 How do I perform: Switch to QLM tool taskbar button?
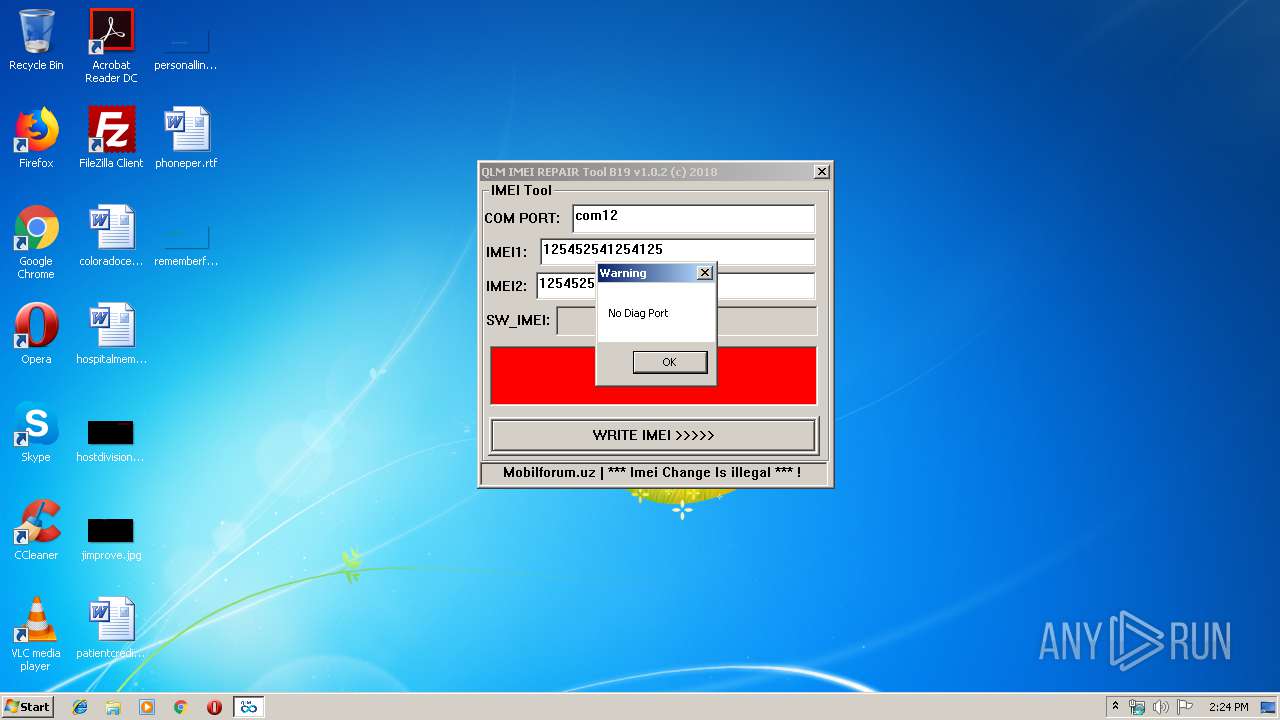pyautogui.click(x=248, y=707)
